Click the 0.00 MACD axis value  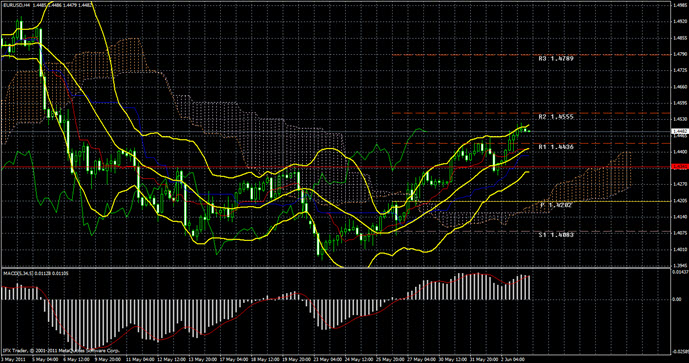click(x=677, y=300)
